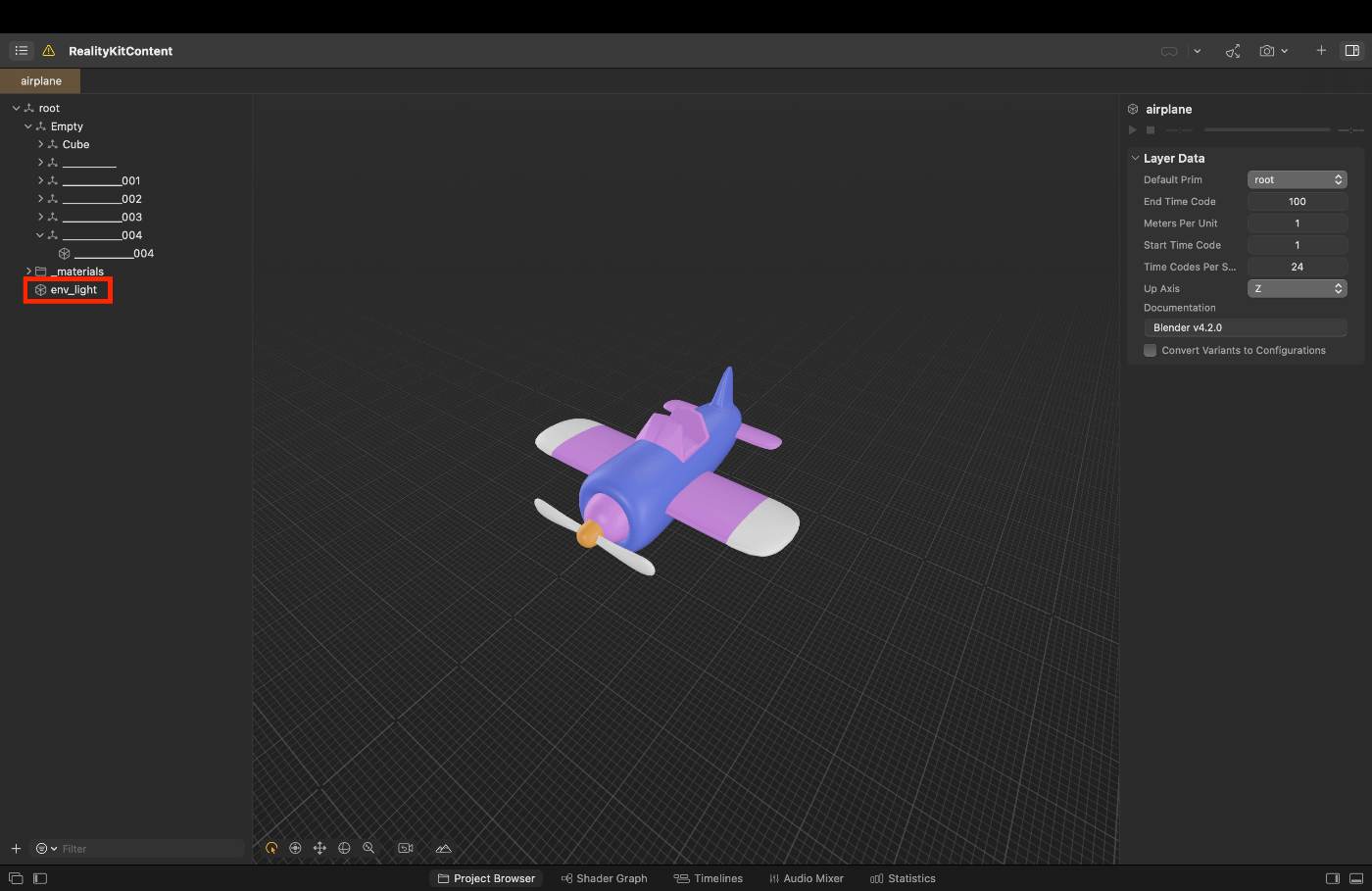This screenshot has width=1372, height=891.
Task: Click the Vision Pro headset device icon
Action: click(x=1169, y=51)
